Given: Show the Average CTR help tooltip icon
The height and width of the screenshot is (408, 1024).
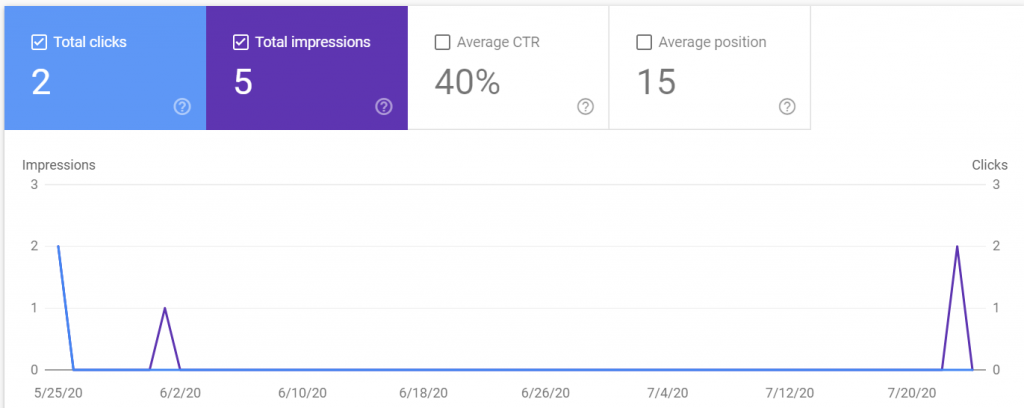Looking at the screenshot, I should click(x=586, y=107).
